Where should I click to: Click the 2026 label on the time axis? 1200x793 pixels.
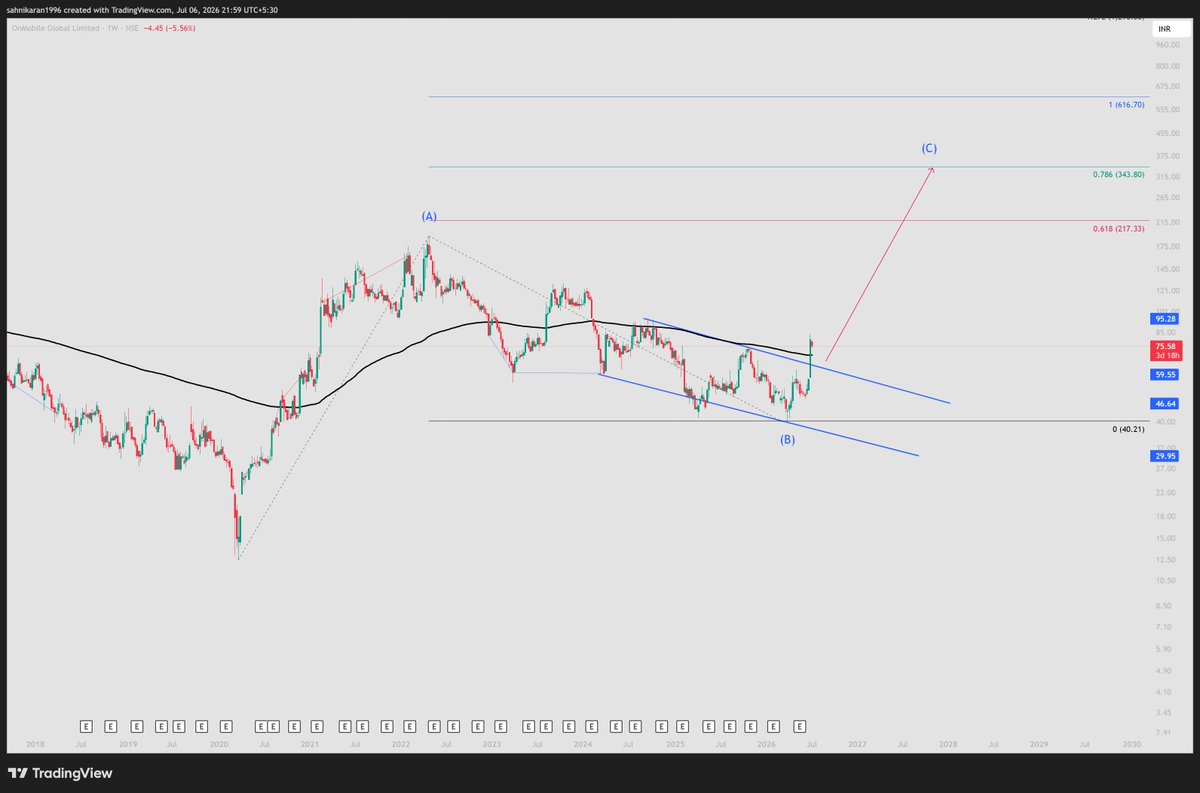click(766, 744)
